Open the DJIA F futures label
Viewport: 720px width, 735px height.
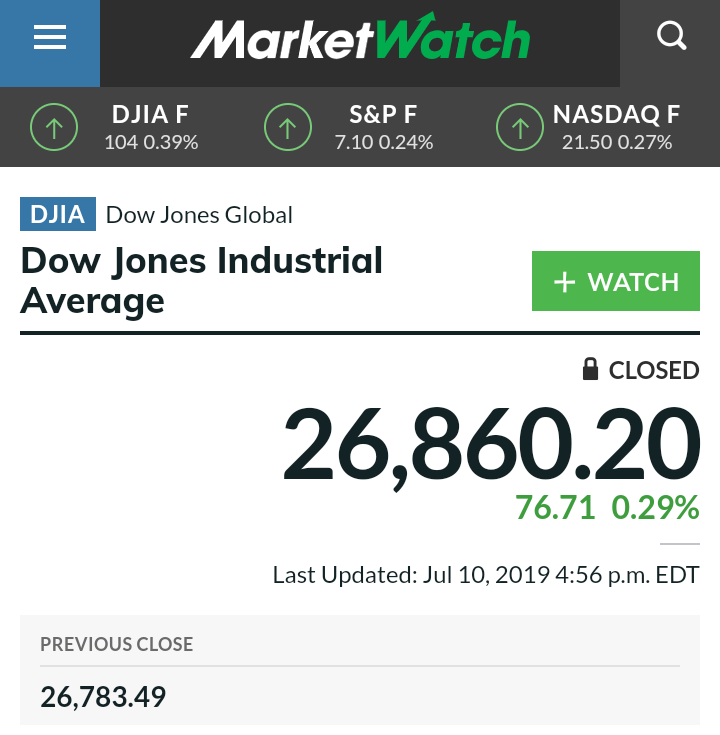point(150,114)
